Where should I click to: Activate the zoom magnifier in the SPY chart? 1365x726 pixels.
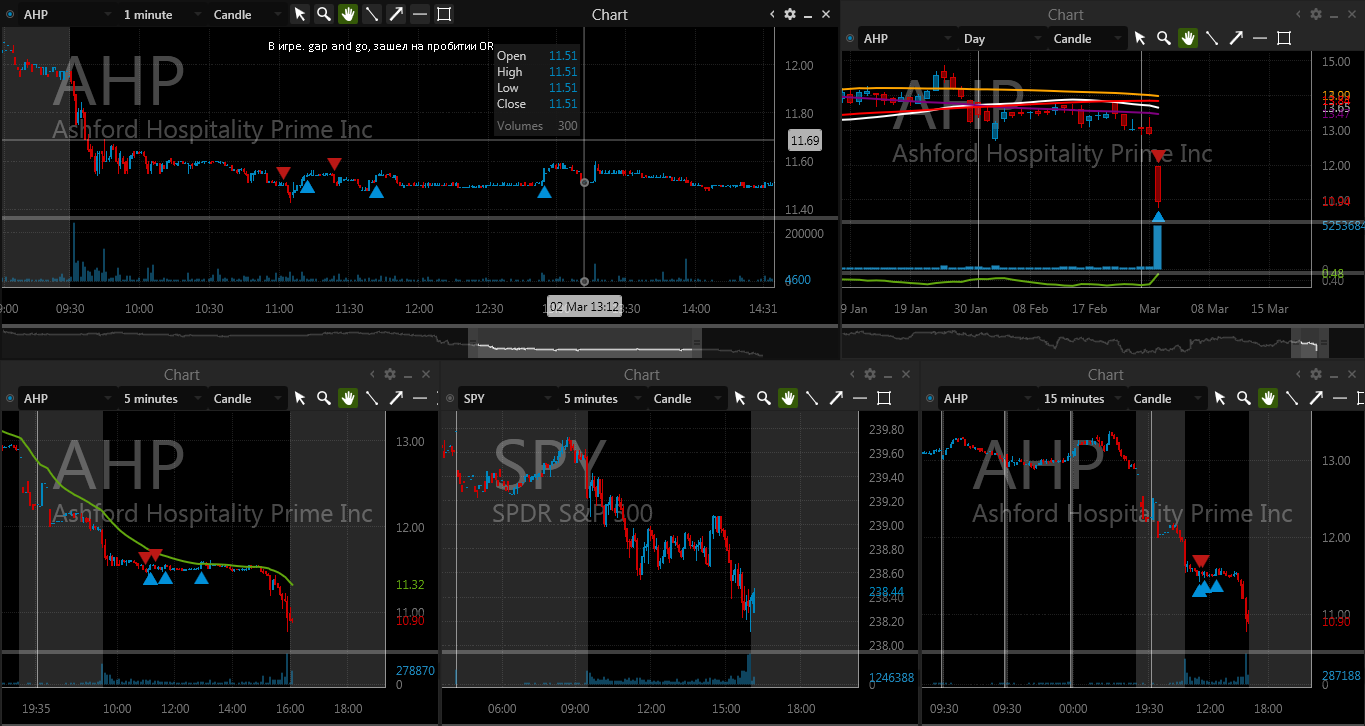(x=764, y=398)
